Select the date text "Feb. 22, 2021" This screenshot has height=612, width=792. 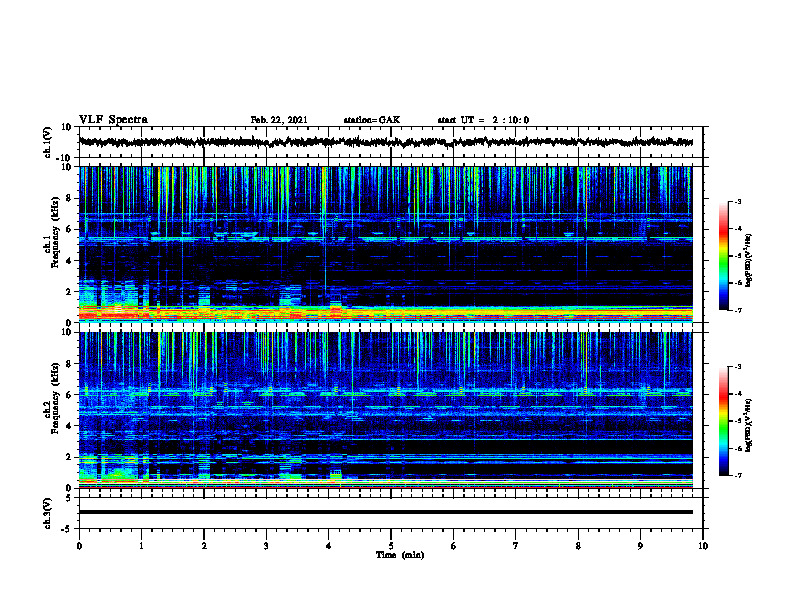tap(279, 120)
